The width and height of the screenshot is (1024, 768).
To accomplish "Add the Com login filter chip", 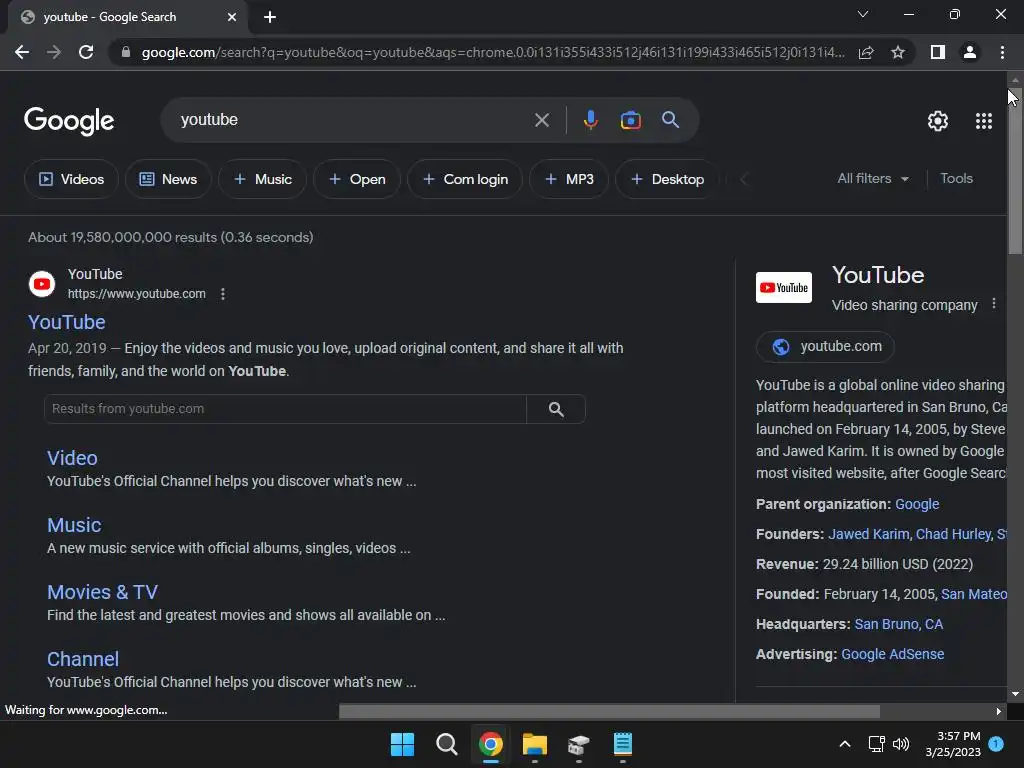I will point(465,179).
